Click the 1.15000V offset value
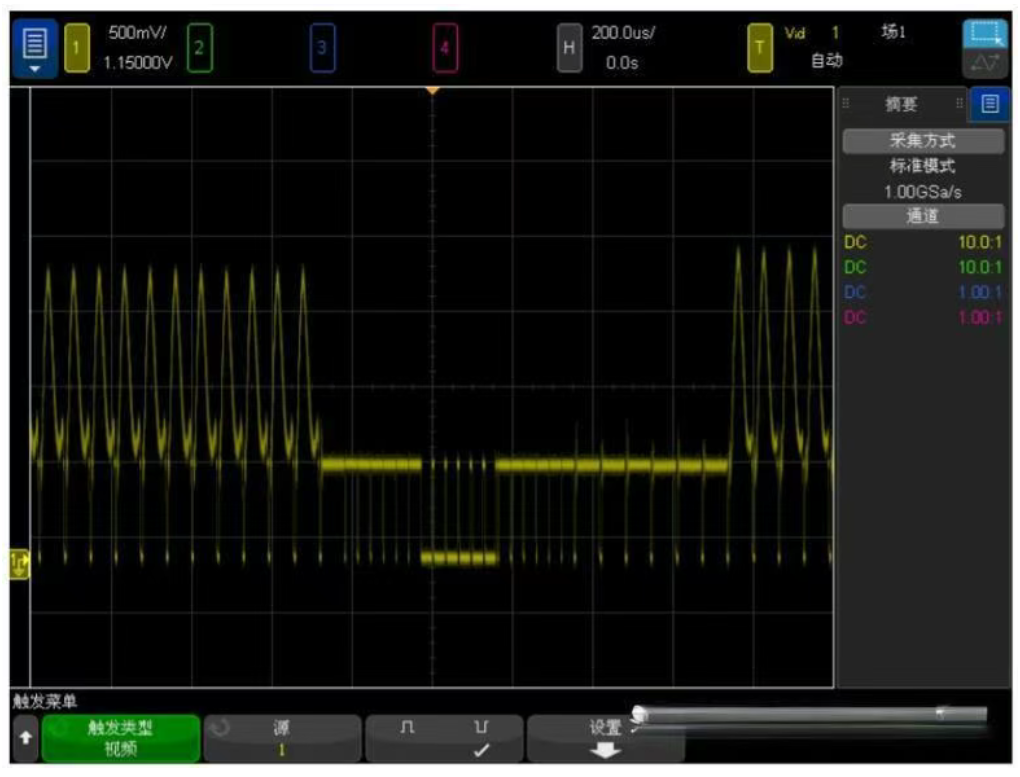The width and height of the screenshot is (1020, 777). point(138,63)
